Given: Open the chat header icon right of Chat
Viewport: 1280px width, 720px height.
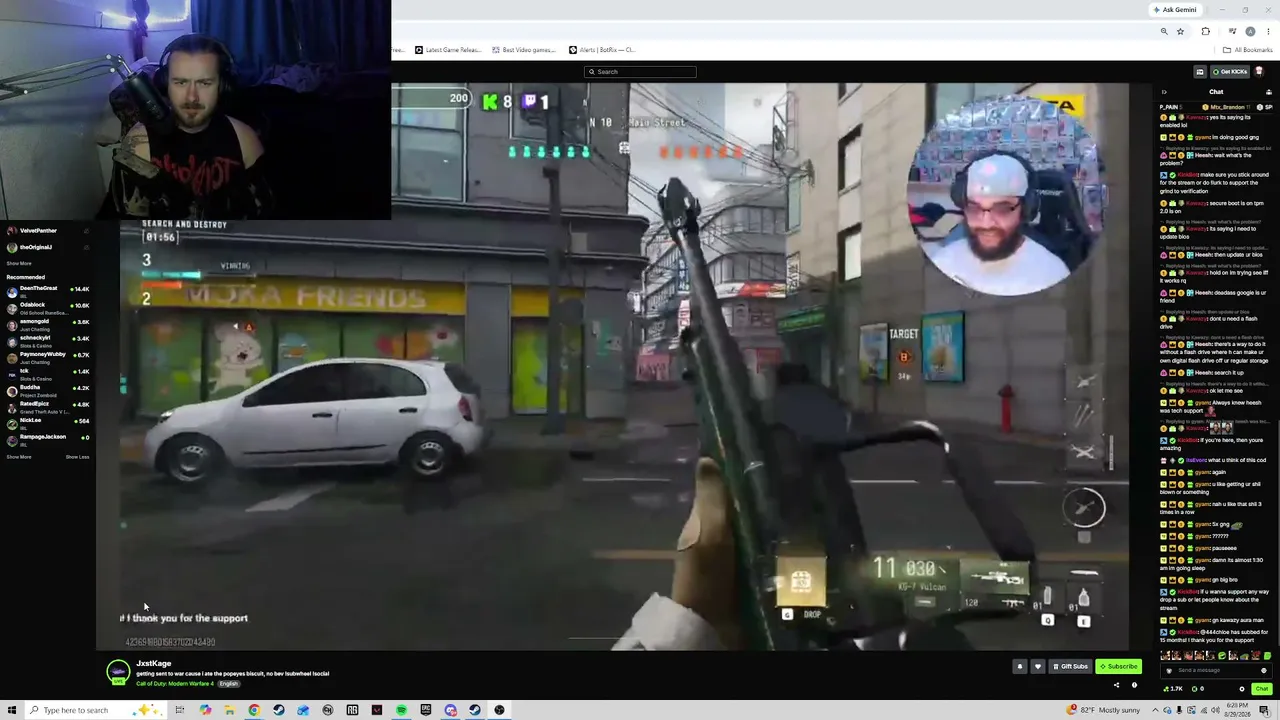Looking at the screenshot, I should [x=1269, y=92].
